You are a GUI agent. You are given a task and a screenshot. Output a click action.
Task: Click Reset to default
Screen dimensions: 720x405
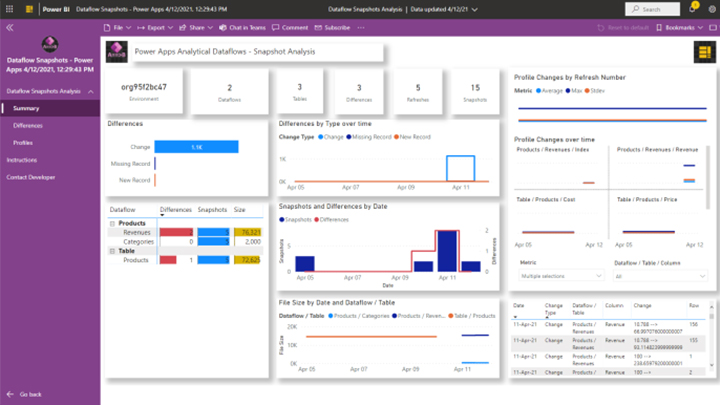[x=623, y=28]
